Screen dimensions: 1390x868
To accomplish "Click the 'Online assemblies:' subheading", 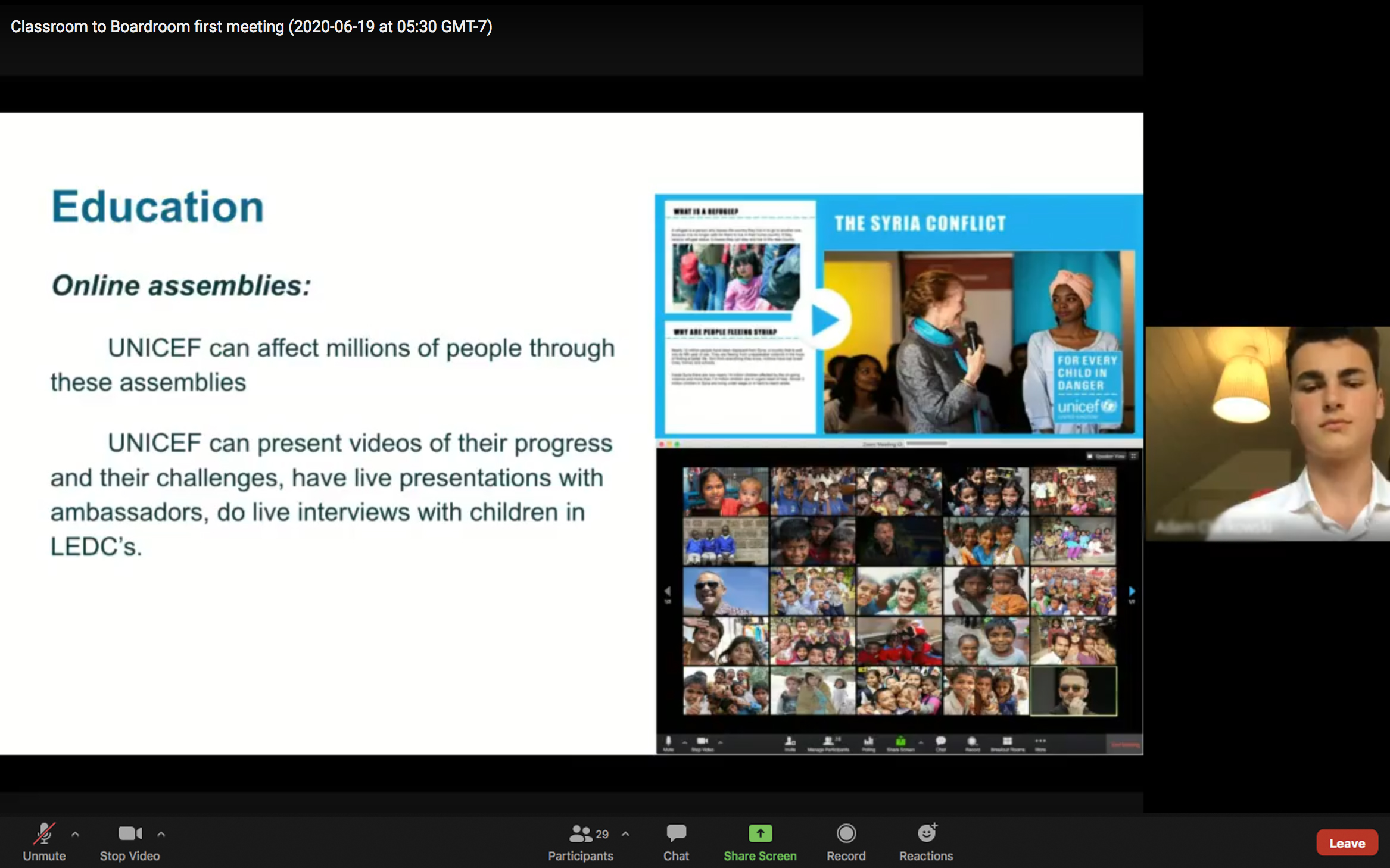I will (181, 285).
